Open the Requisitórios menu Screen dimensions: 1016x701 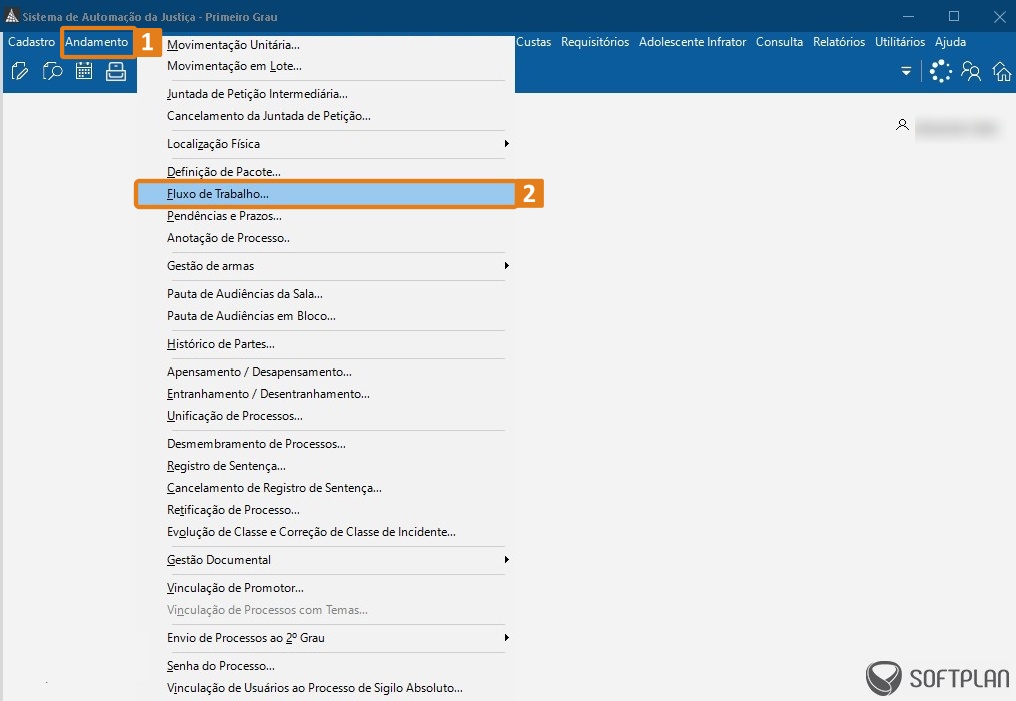click(x=595, y=42)
